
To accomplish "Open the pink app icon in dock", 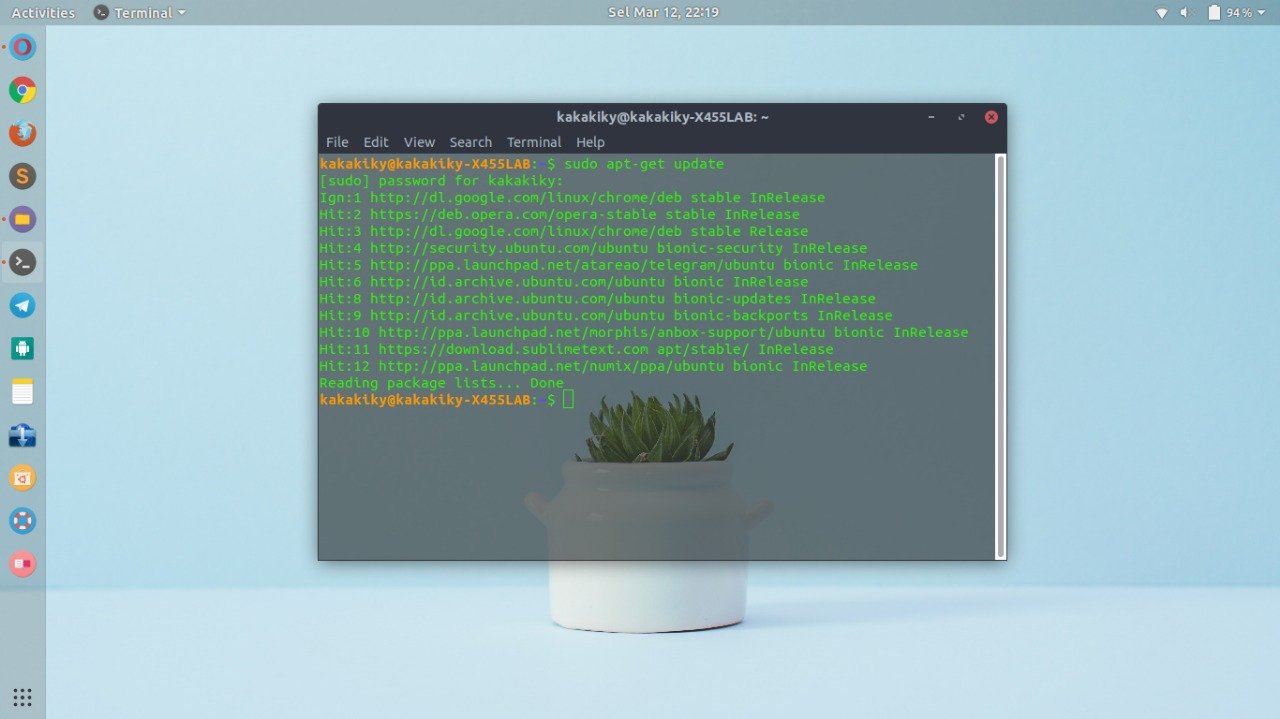I will click(x=23, y=564).
